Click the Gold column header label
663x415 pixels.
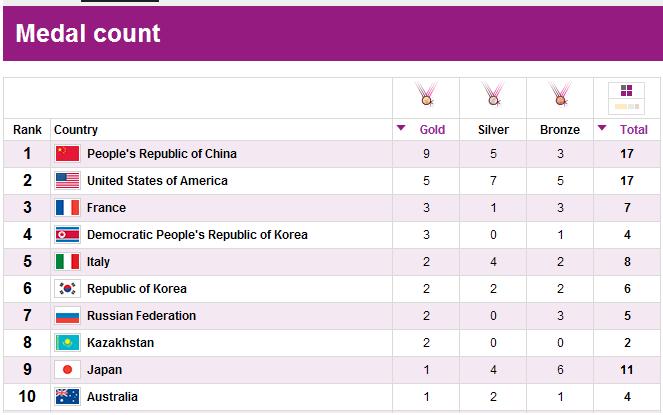432,129
